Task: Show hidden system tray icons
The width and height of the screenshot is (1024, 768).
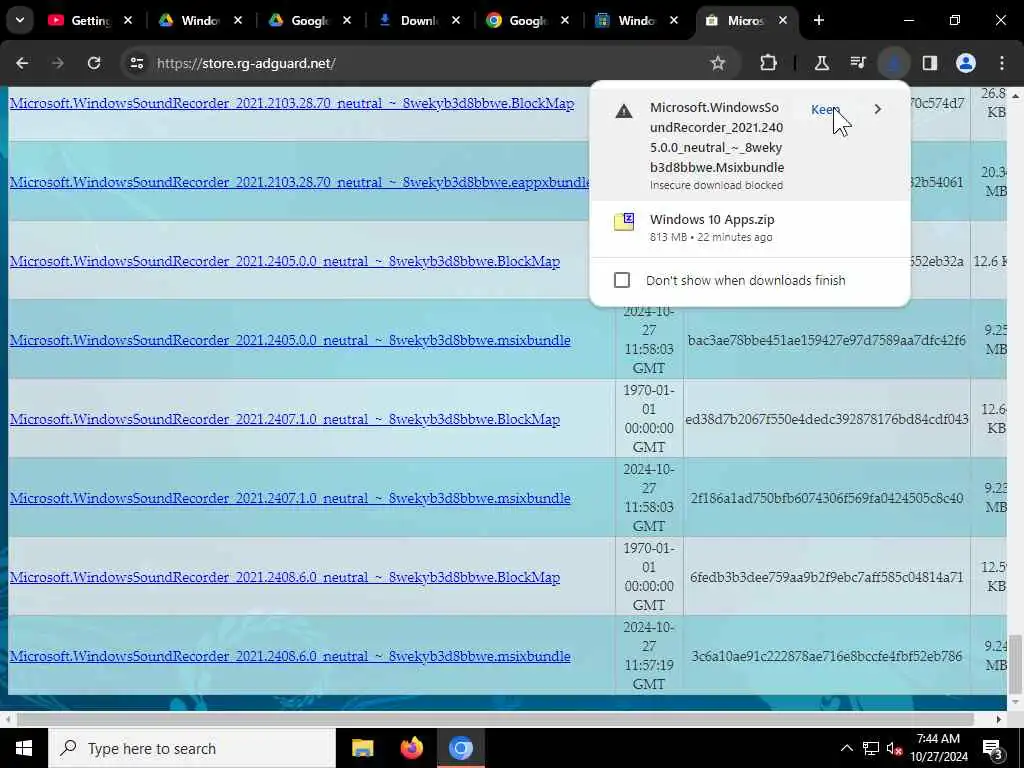Action: pos(846,748)
